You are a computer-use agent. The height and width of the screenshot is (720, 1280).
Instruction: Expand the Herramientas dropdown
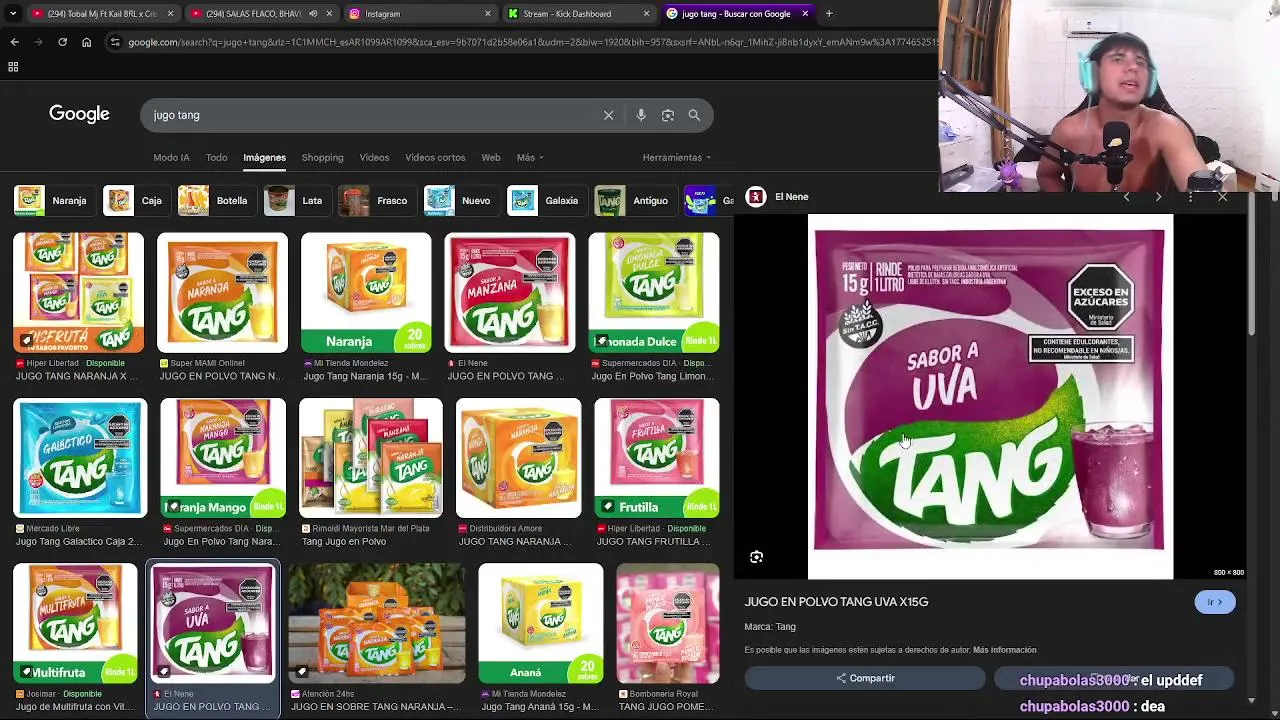[677, 157]
